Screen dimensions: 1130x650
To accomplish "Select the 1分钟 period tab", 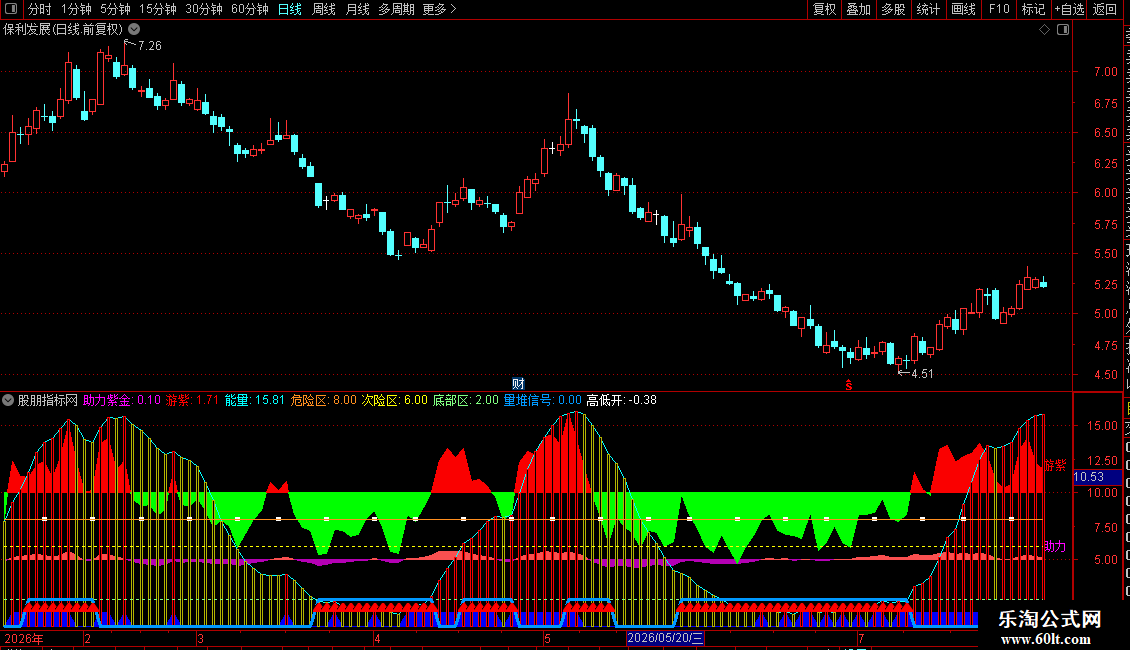I will [x=76, y=9].
